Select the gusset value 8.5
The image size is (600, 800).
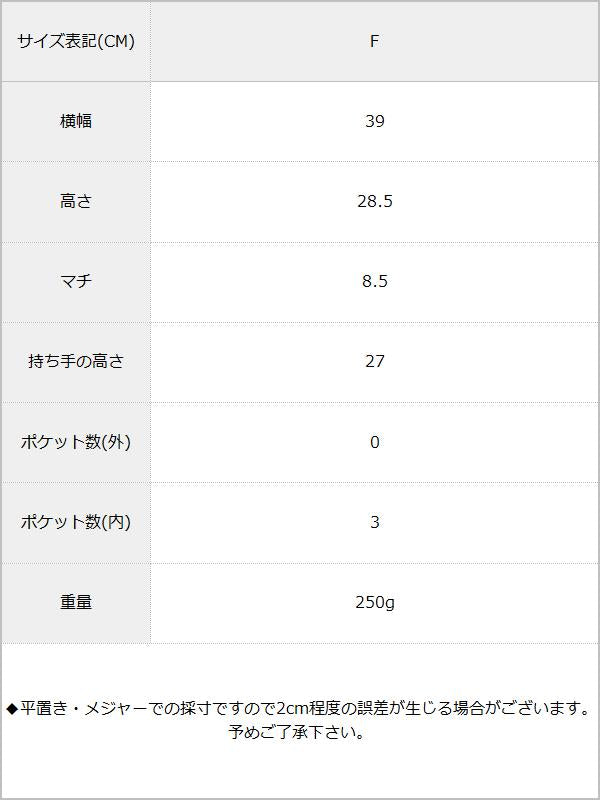(375, 281)
